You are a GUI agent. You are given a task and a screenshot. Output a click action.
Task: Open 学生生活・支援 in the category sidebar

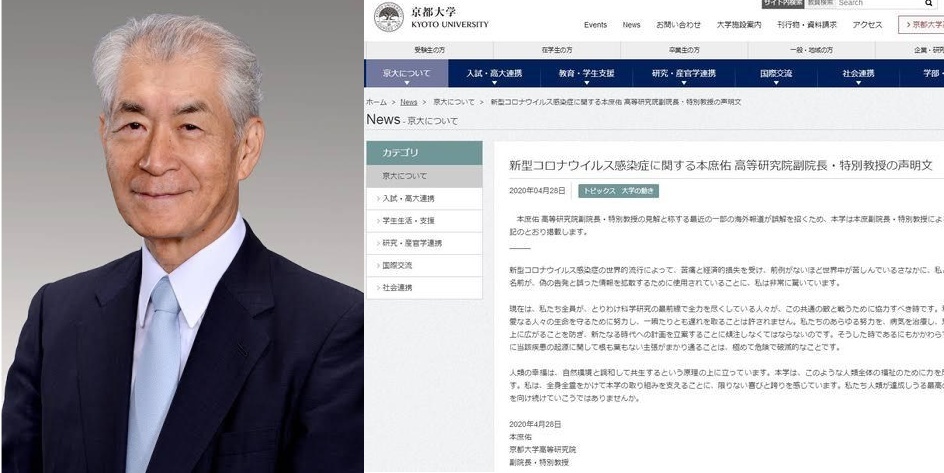(424, 221)
